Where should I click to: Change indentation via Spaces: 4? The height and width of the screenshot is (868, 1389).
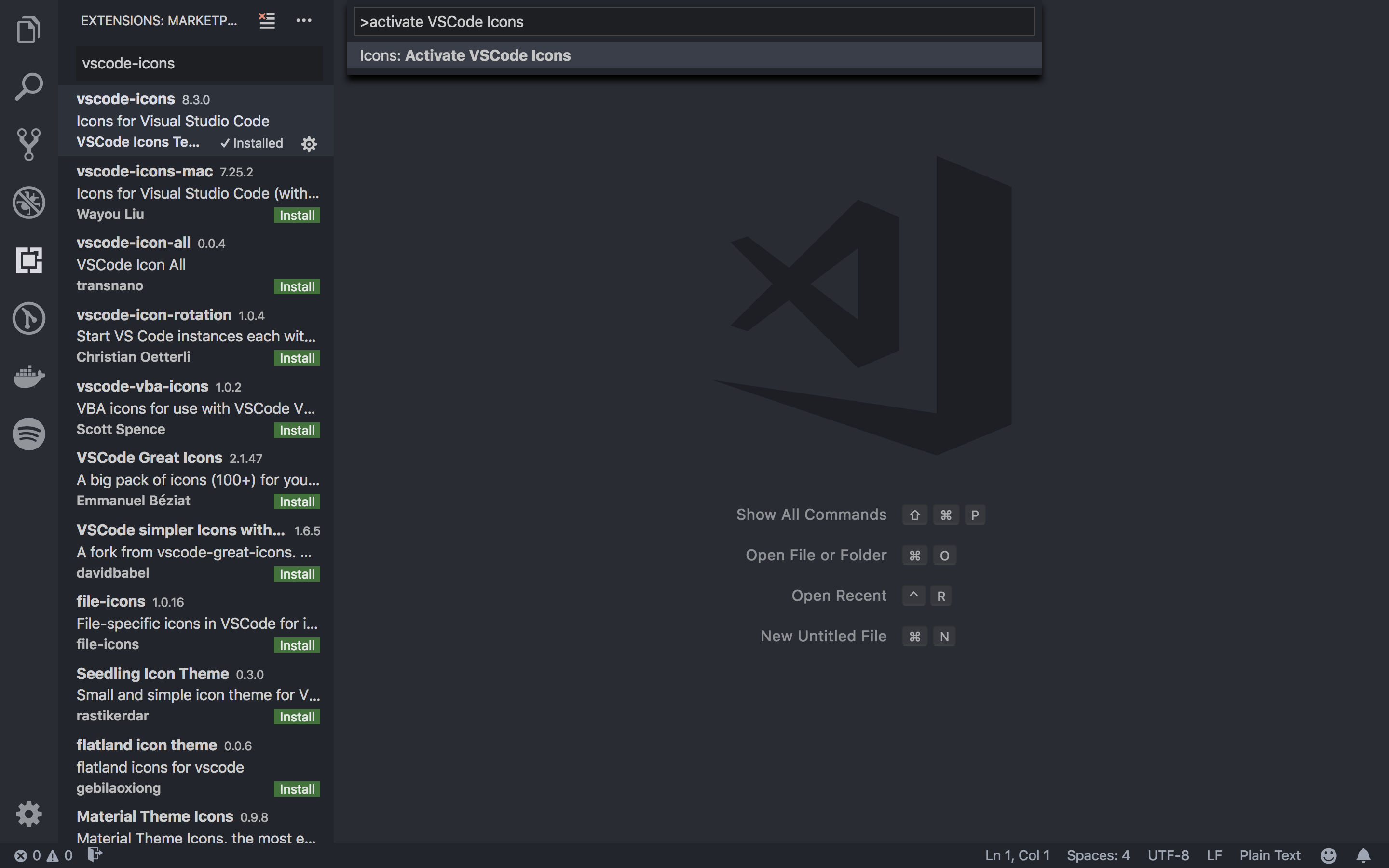tap(1098, 855)
